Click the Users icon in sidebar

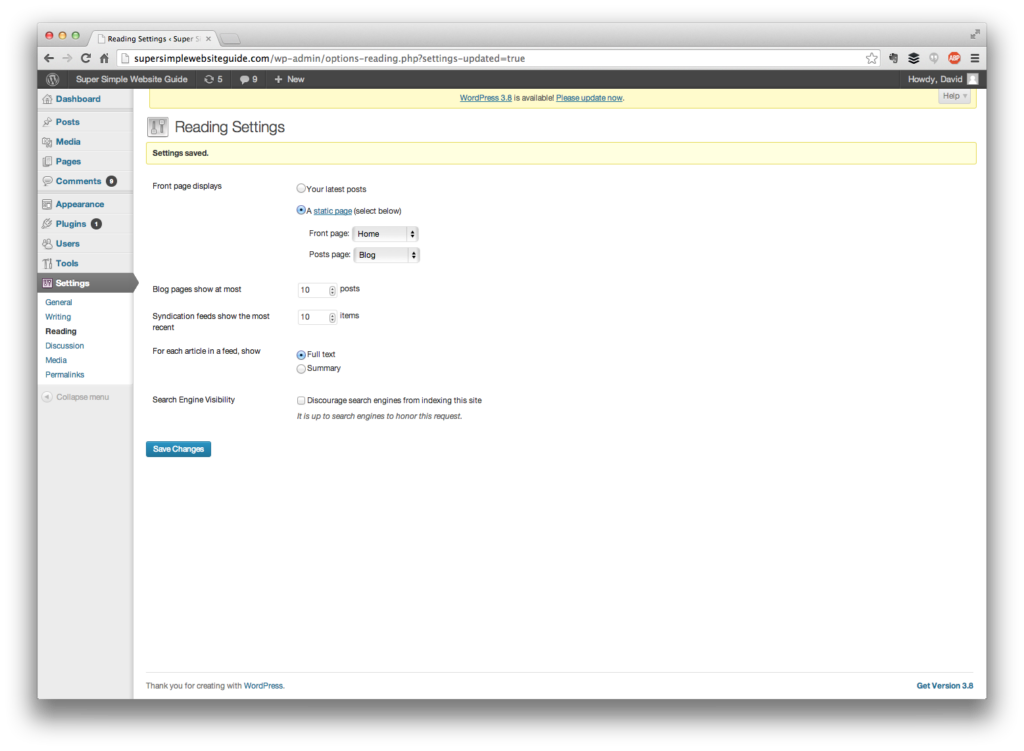pos(47,244)
